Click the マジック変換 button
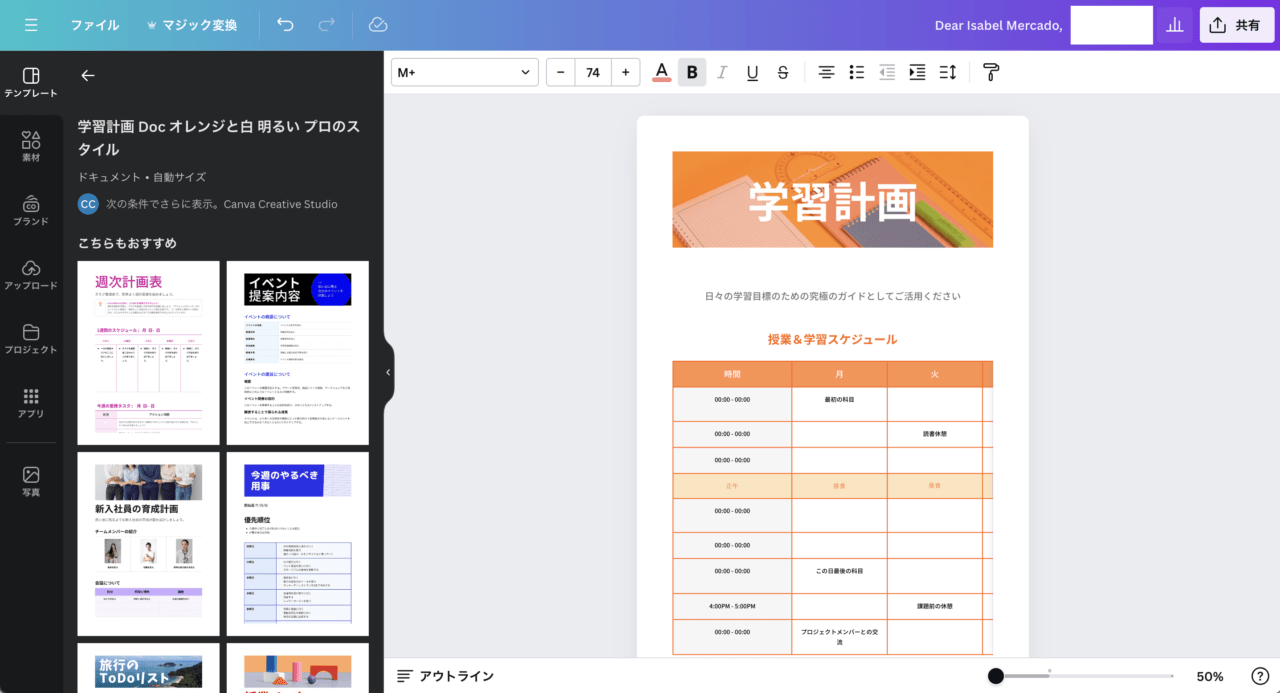Viewport: 1280px width, 693px height. pyautogui.click(x=192, y=25)
